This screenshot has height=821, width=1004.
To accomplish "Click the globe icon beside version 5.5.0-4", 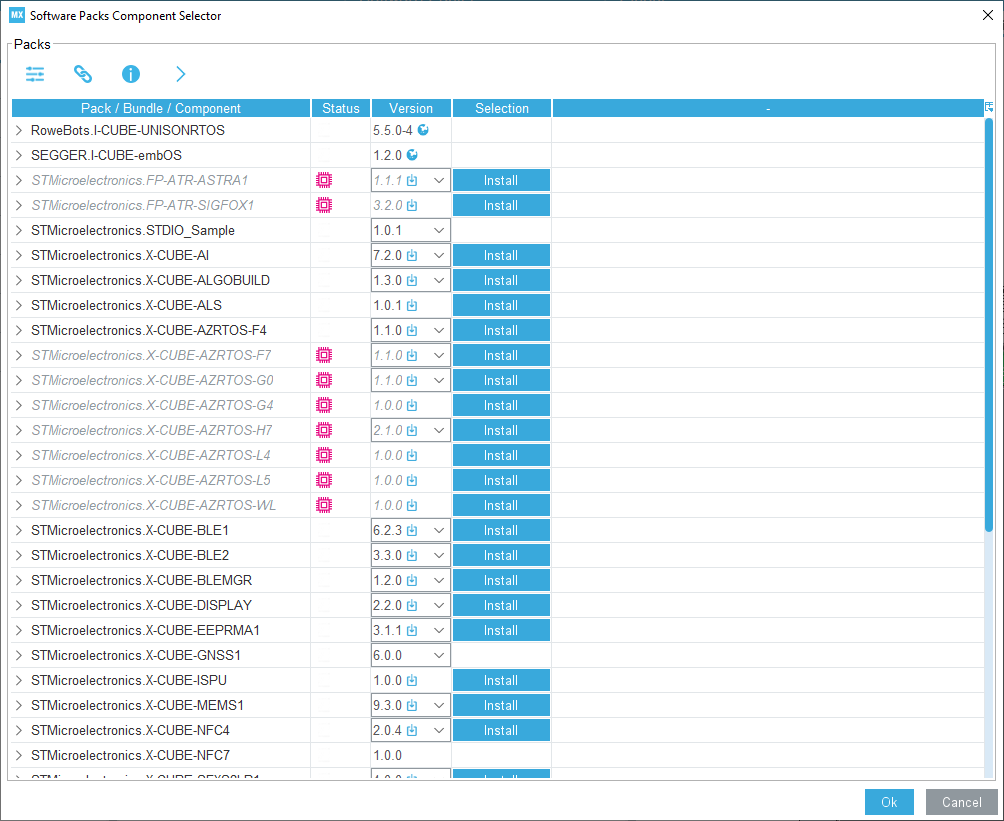I will click(x=423, y=130).
